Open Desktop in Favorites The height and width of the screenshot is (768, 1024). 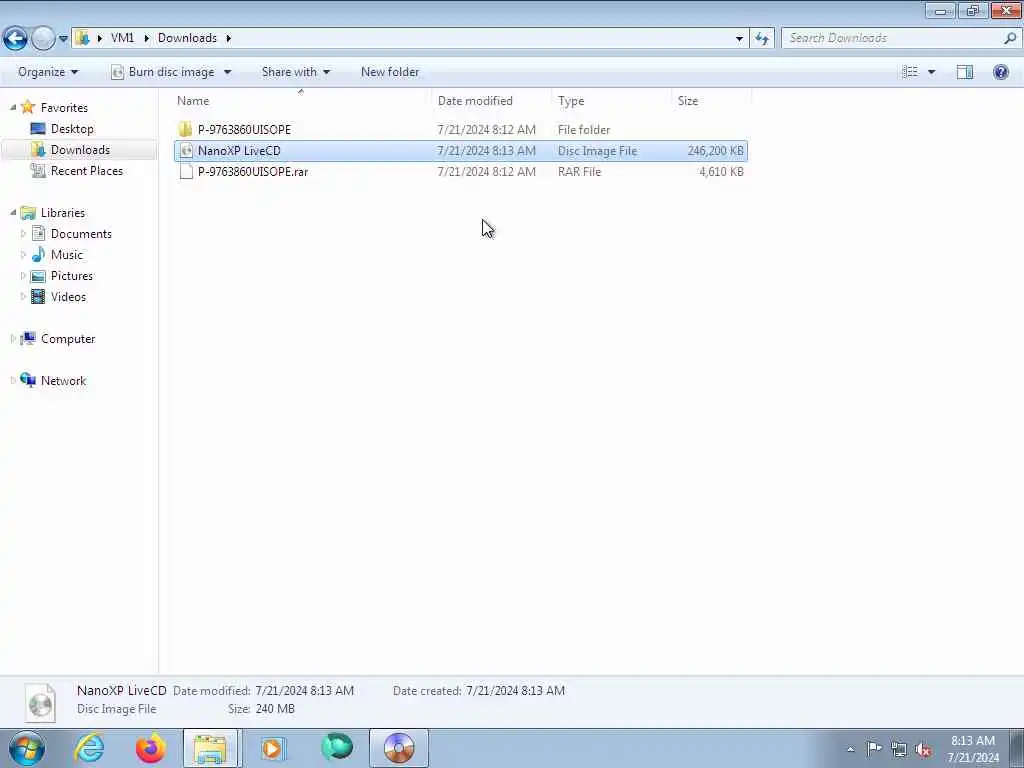click(x=72, y=129)
